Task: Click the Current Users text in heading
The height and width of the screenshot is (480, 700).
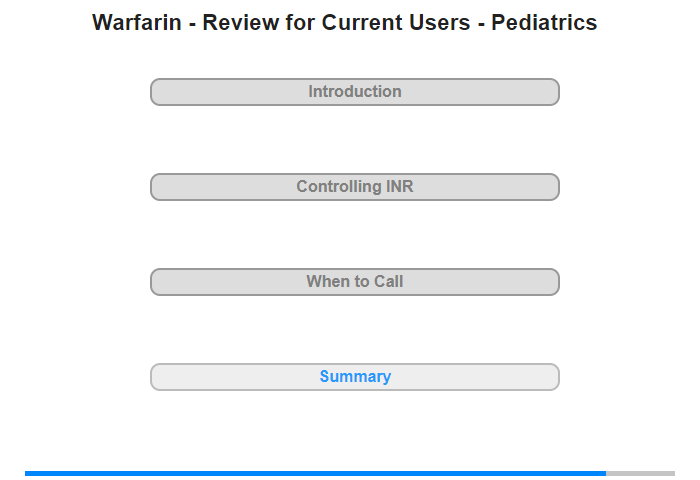Action: tap(396, 23)
